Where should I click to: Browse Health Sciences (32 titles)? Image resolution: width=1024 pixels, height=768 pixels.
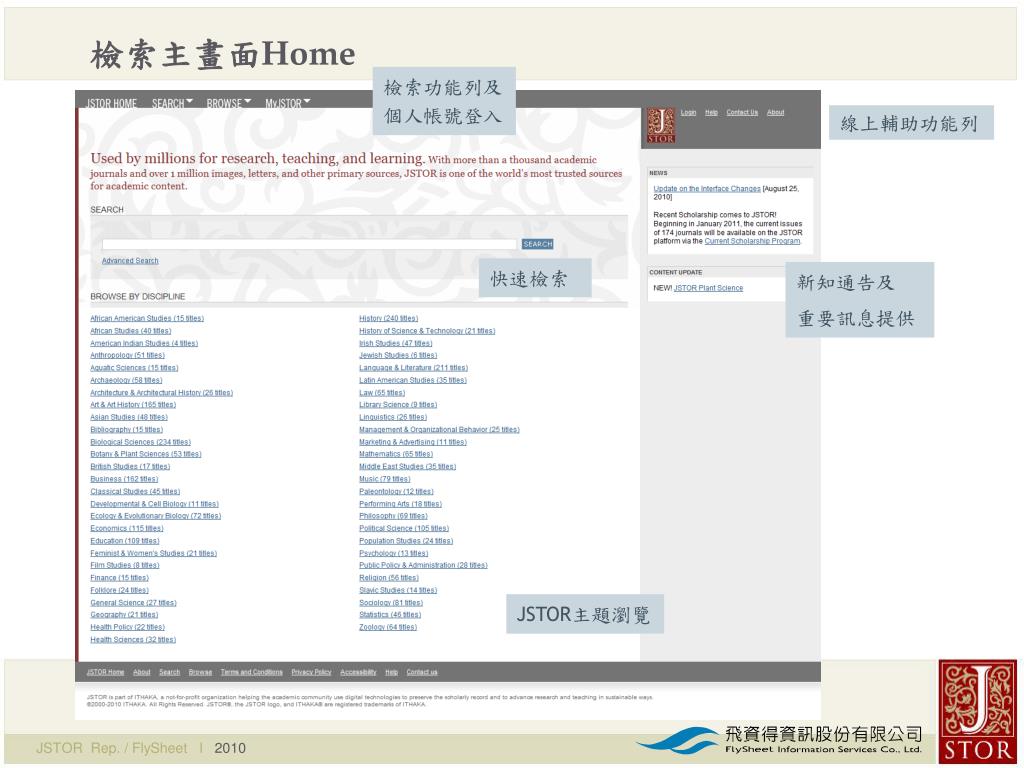[x=133, y=640]
